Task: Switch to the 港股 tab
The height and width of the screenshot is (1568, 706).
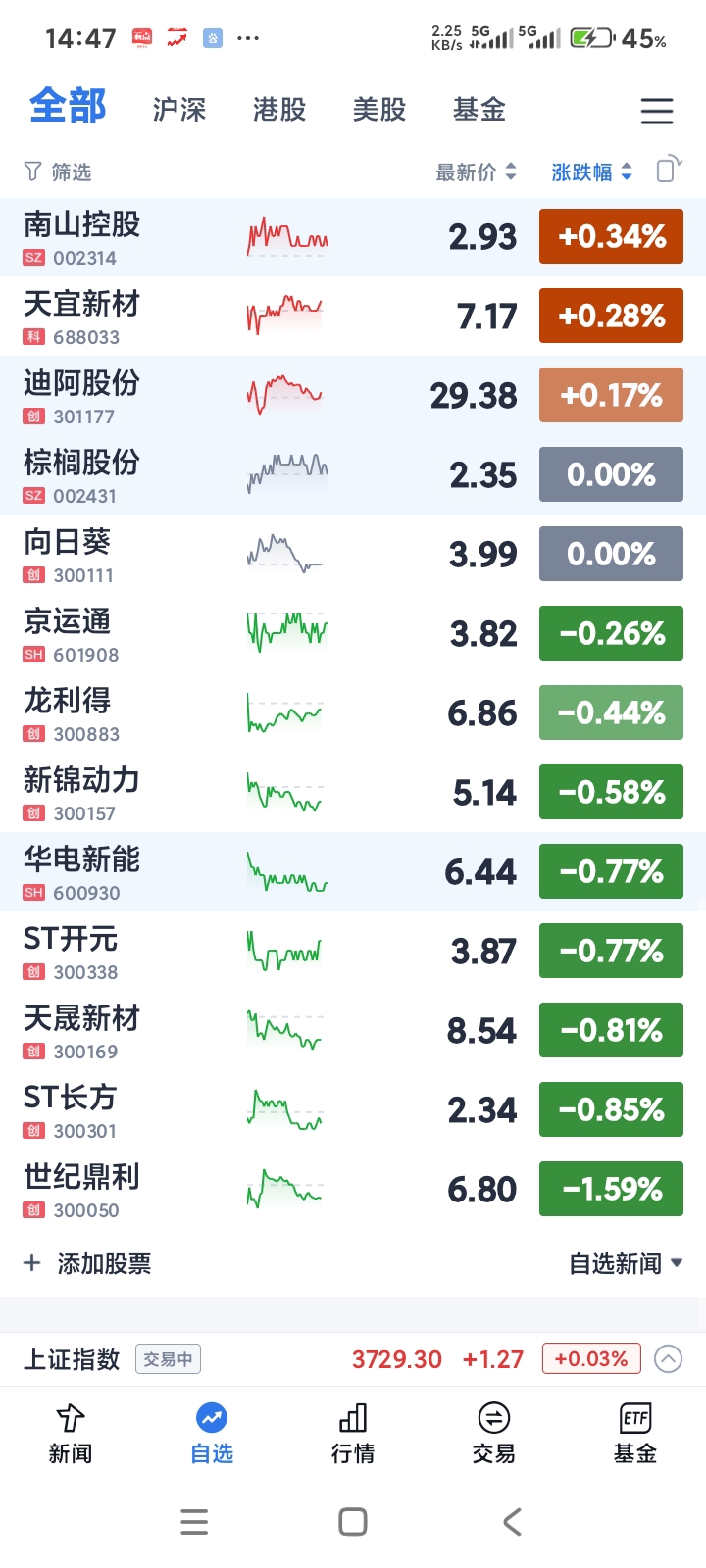Action: pyautogui.click(x=279, y=110)
